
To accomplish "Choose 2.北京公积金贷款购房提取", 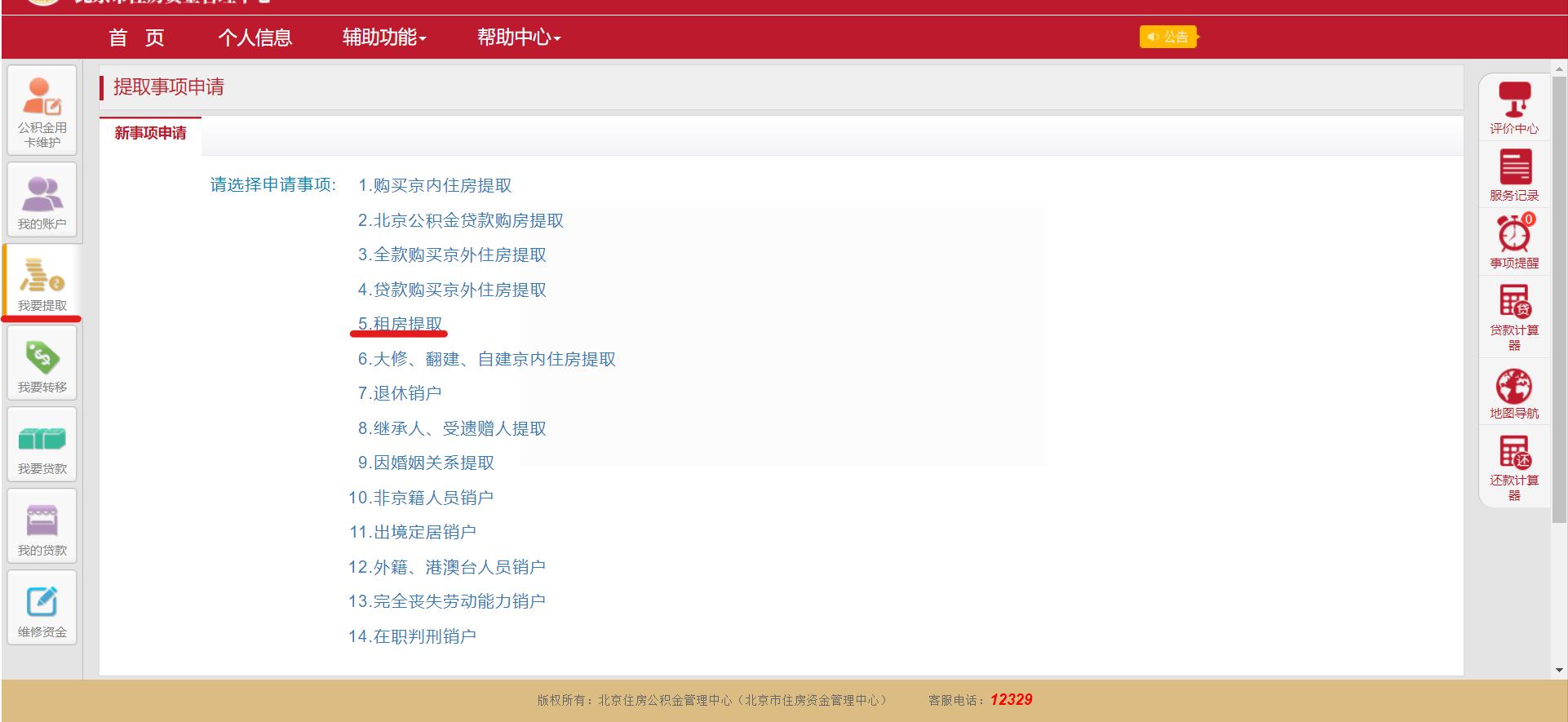I will [x=461, y=220].
